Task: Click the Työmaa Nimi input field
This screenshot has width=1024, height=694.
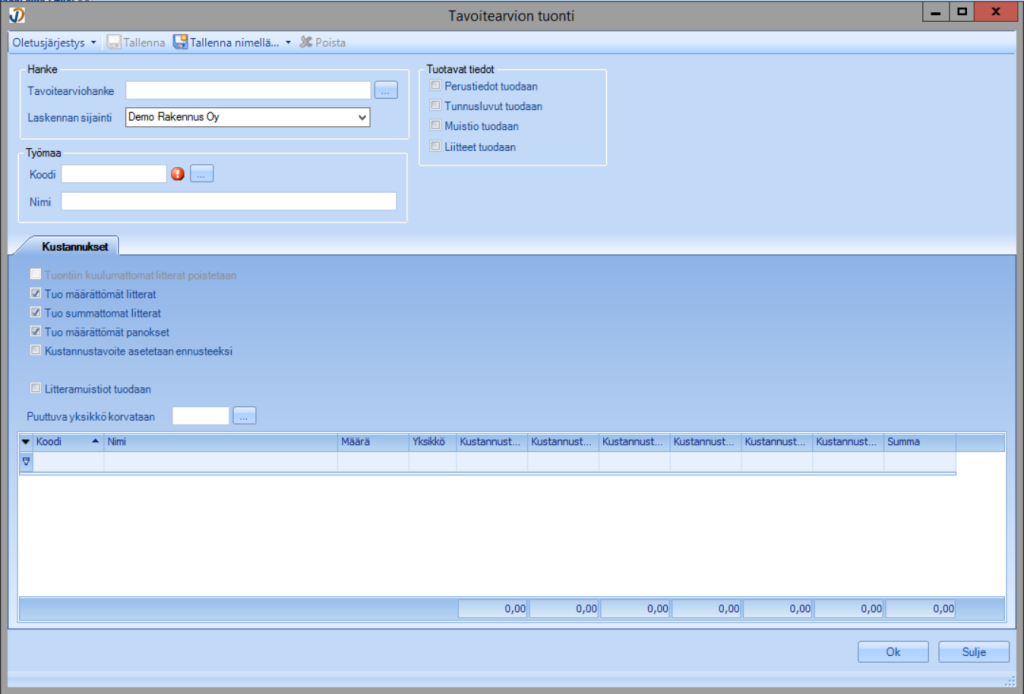Action: [229, 202]
